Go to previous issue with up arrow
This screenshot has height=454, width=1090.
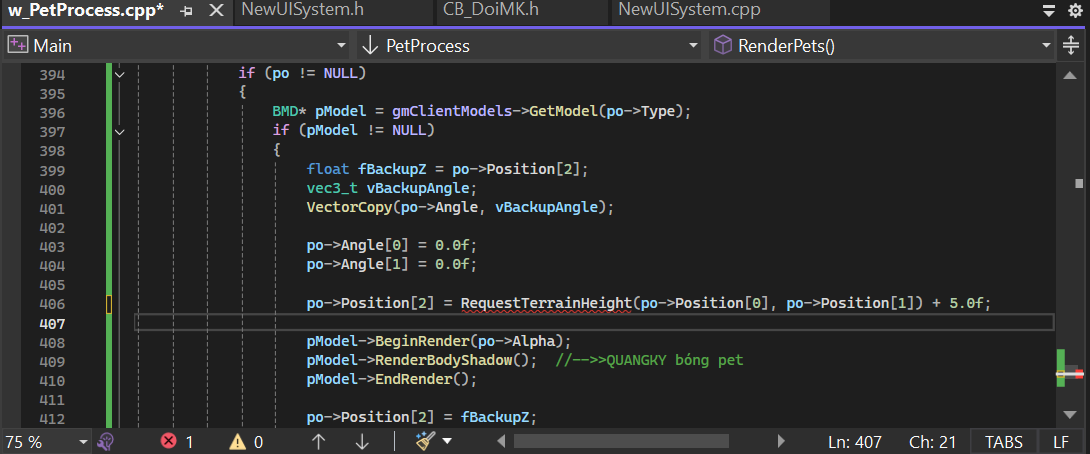pos(318,441)
